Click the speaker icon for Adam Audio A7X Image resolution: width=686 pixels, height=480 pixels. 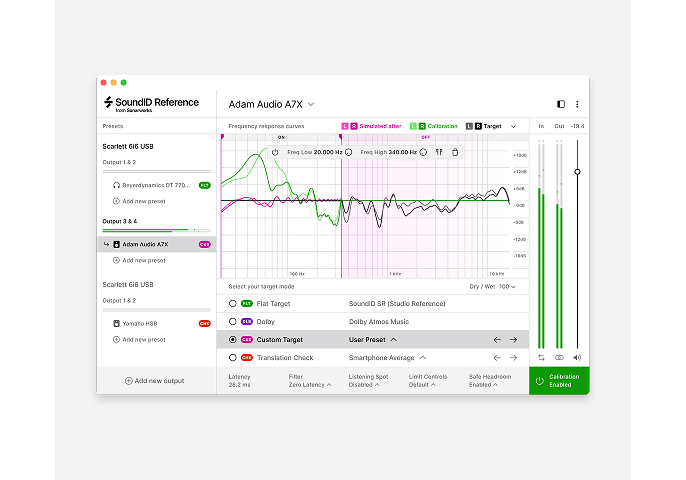click(x=116, y=244)
